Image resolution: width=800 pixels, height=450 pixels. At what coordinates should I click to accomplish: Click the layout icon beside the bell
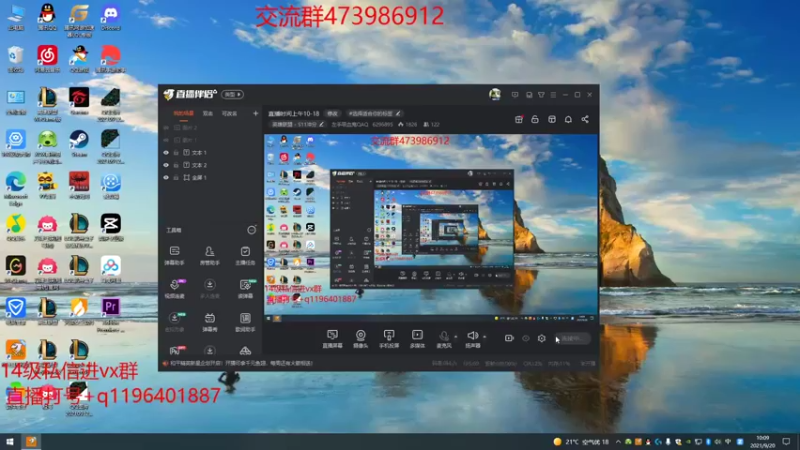click(x=552, y=119)
